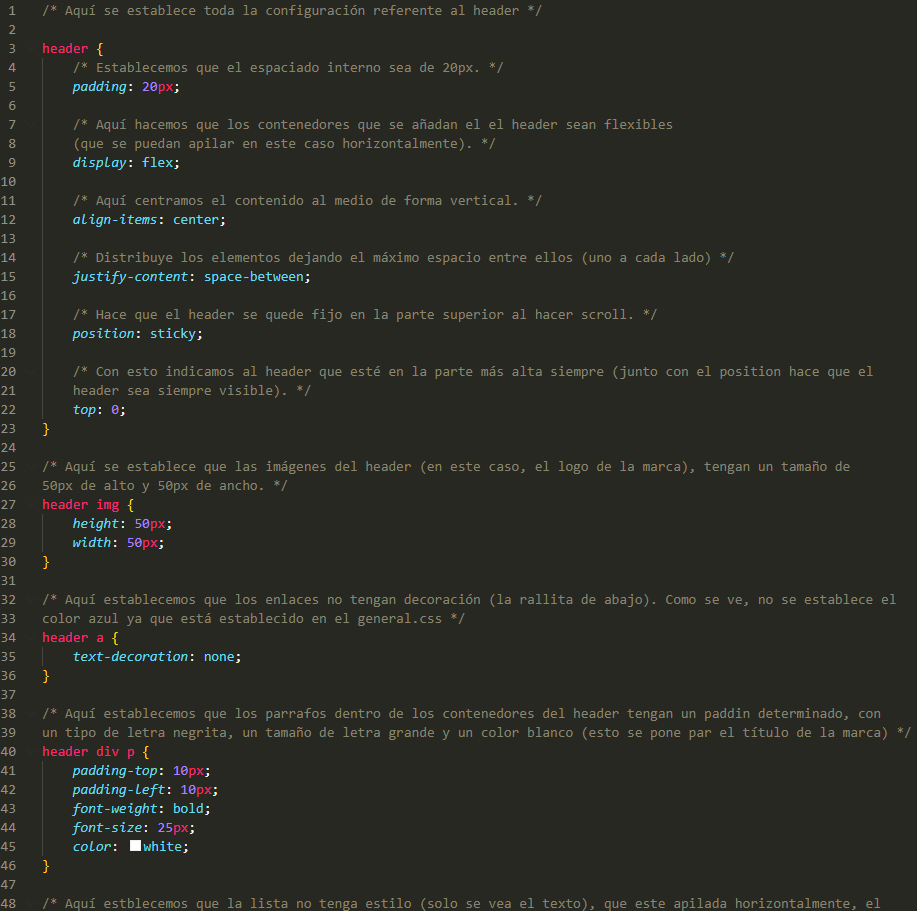Click the comment 'Aquí centramos el contenido'

click(x=307, y=201)
